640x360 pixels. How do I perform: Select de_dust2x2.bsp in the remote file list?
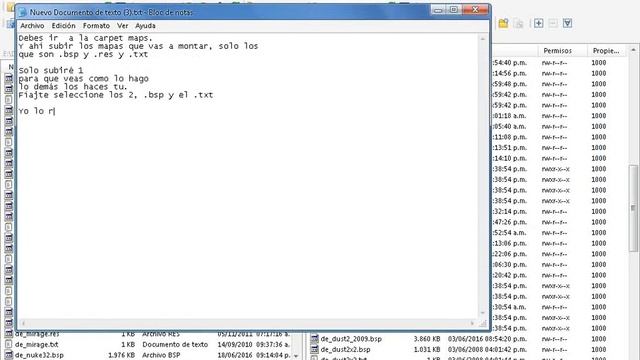point(345,349)
